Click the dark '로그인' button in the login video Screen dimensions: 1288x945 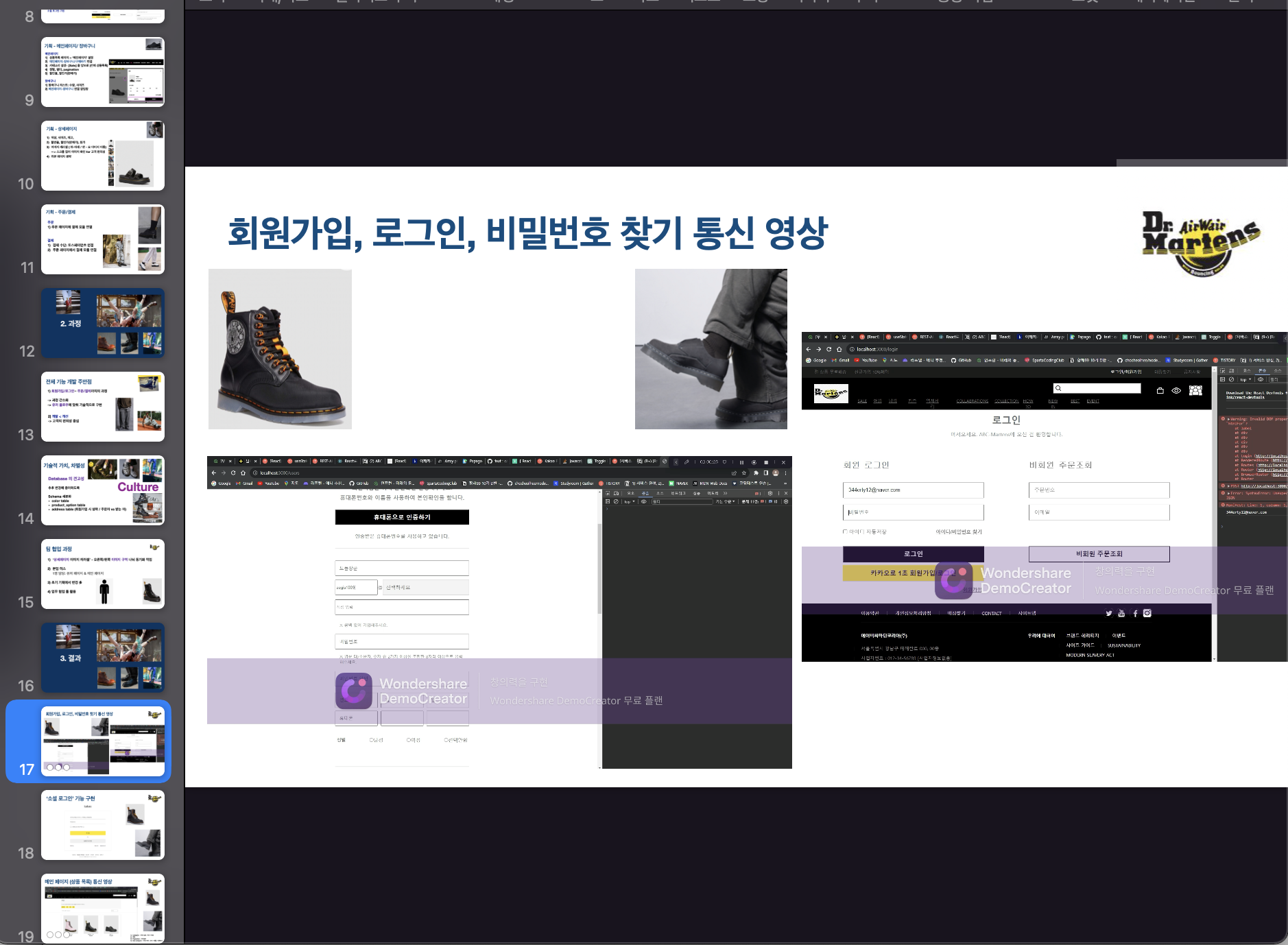point(914,553)
